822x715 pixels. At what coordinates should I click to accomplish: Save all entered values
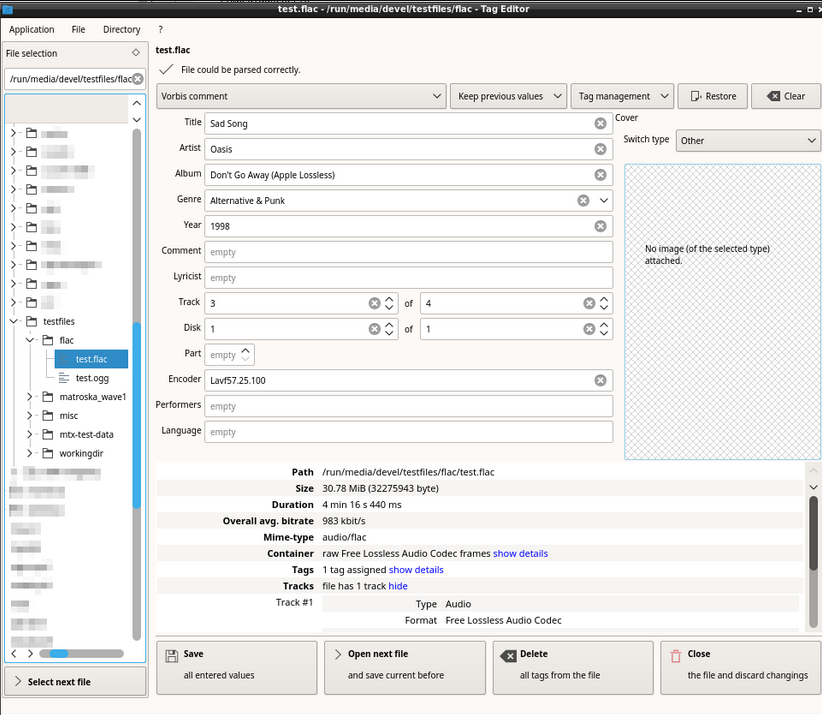(x=237, y=667)
